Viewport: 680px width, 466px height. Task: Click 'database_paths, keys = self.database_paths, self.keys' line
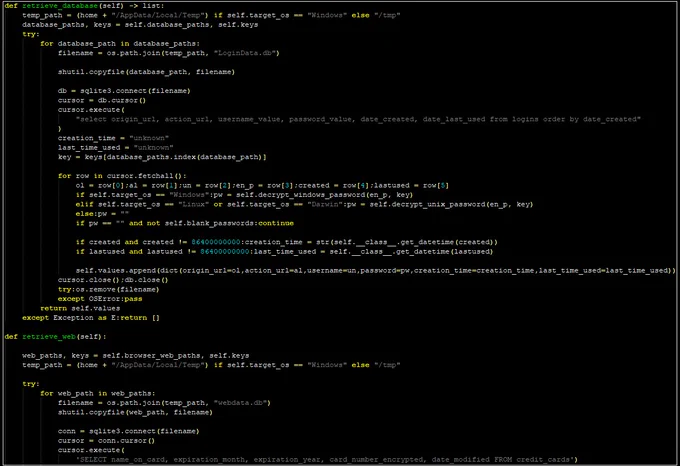coord(140,25)
